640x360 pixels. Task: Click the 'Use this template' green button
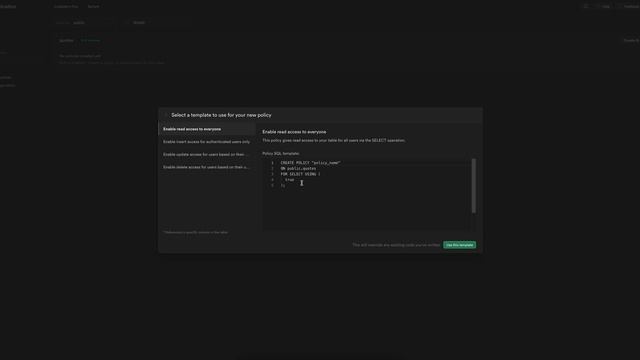459,245
